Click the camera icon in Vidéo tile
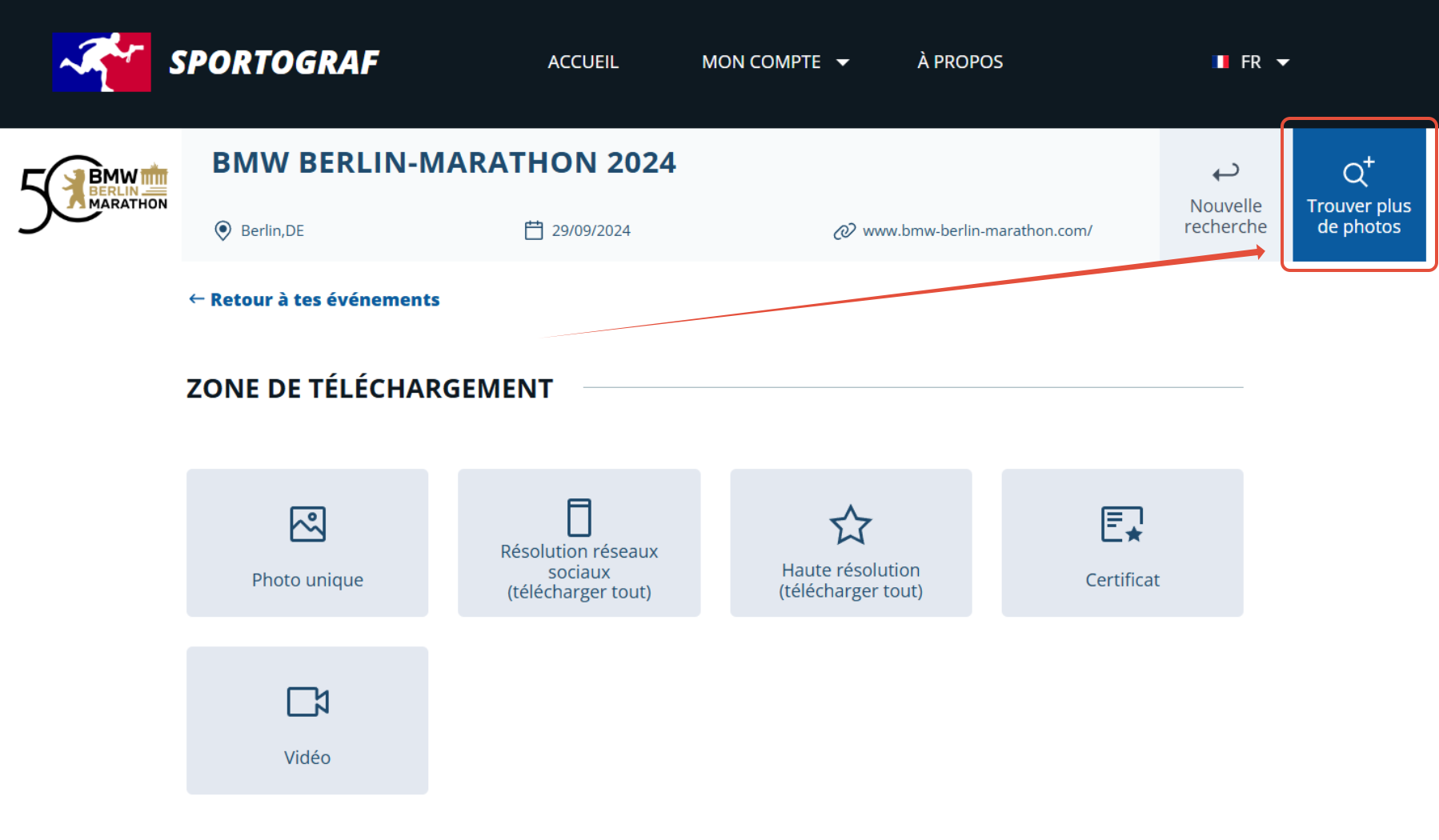 (307, 702)
